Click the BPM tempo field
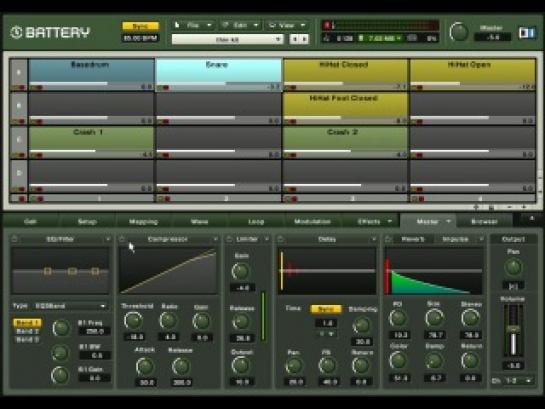This screenshot has width=545, height=409. tap(140, 38)
